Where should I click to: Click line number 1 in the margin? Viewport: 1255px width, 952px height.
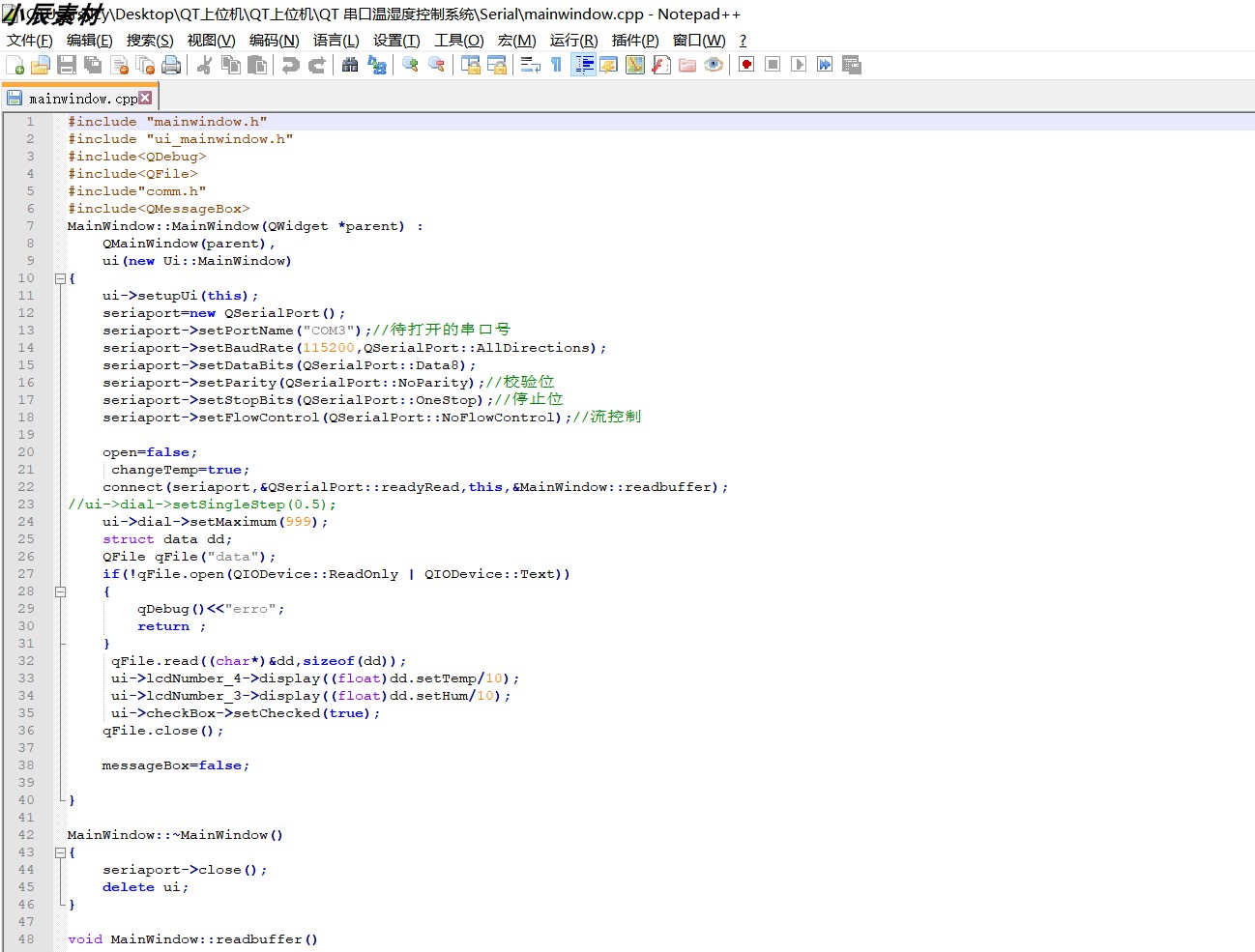(x=30, y=122)
